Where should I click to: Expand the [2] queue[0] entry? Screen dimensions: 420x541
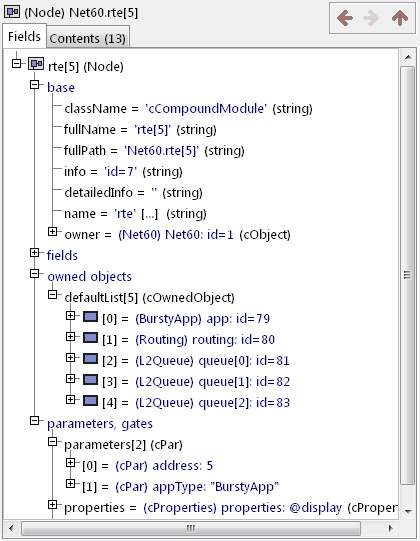(70, 357)
